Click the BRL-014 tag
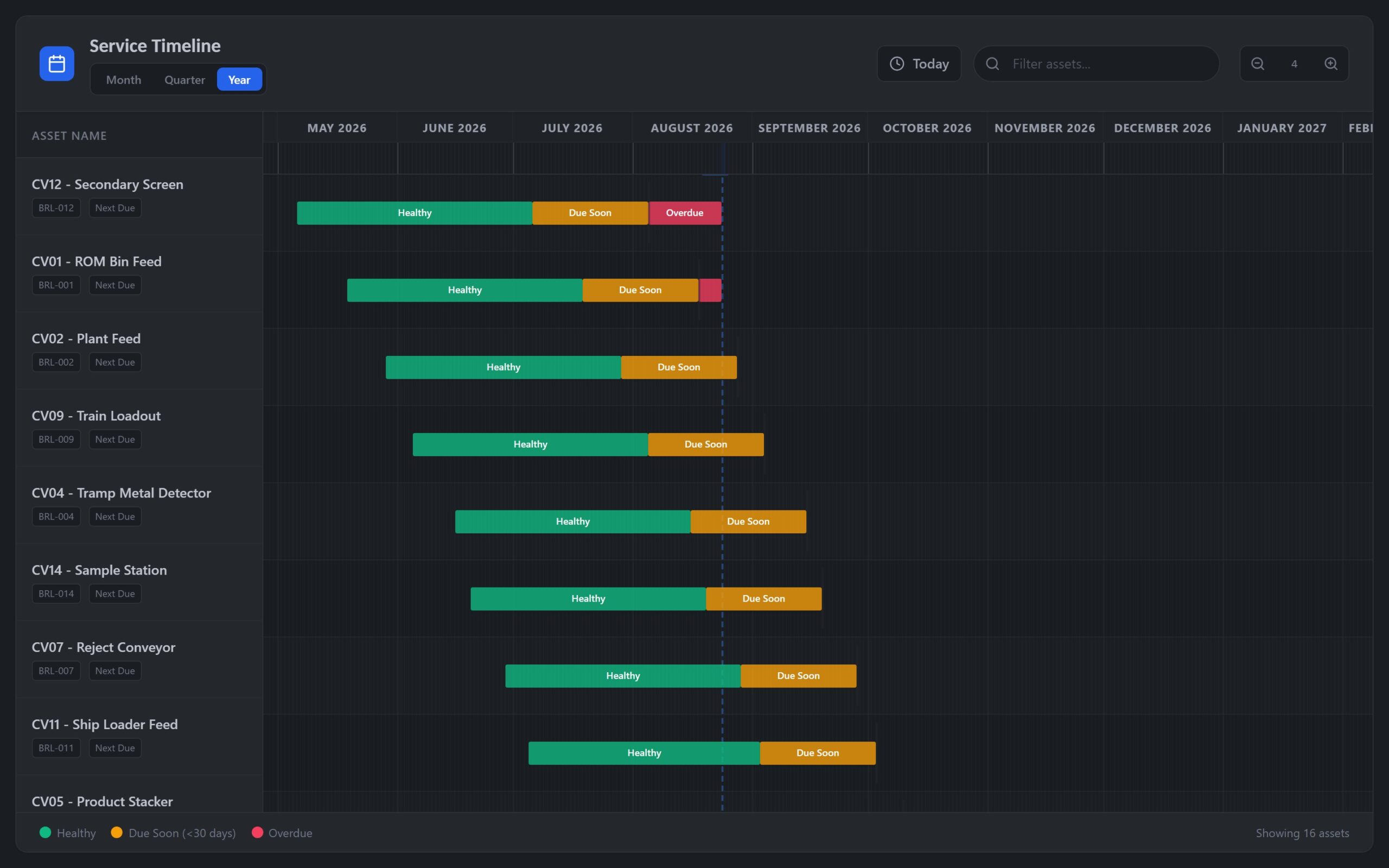 tap(56, 593)
